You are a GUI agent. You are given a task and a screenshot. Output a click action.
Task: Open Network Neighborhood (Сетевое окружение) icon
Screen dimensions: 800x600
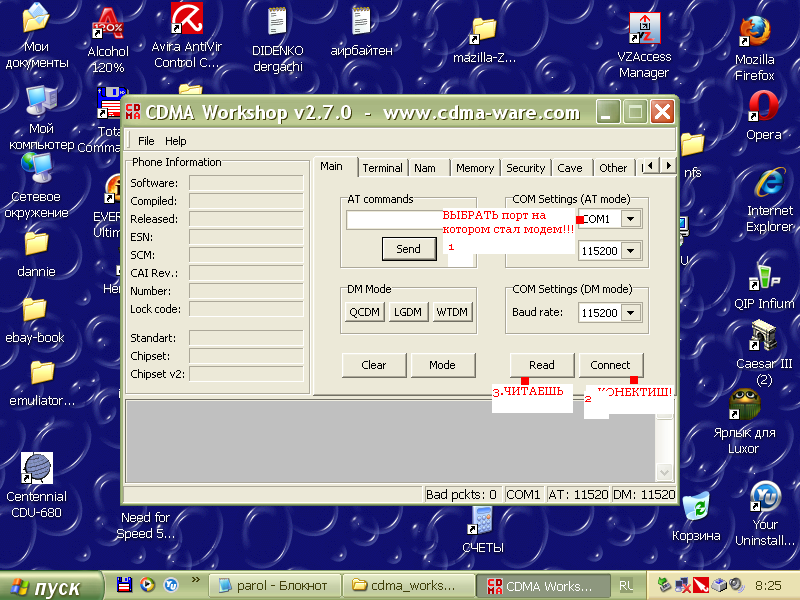(36, 186)
